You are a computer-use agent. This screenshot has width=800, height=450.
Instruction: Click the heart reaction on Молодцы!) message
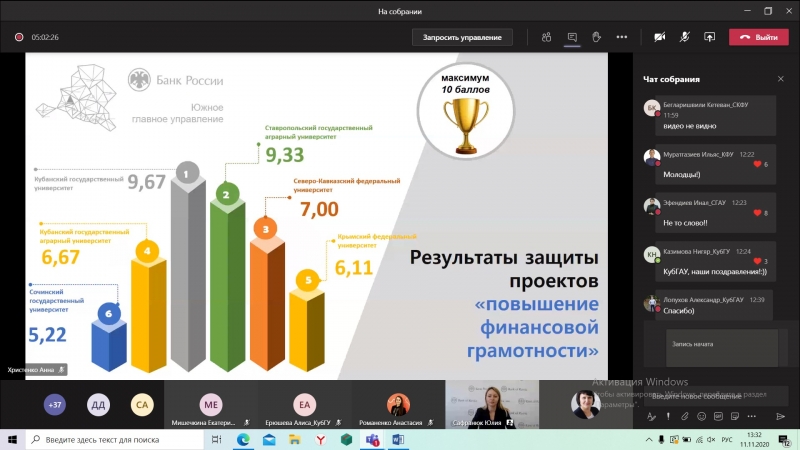(x=757, y=164)
